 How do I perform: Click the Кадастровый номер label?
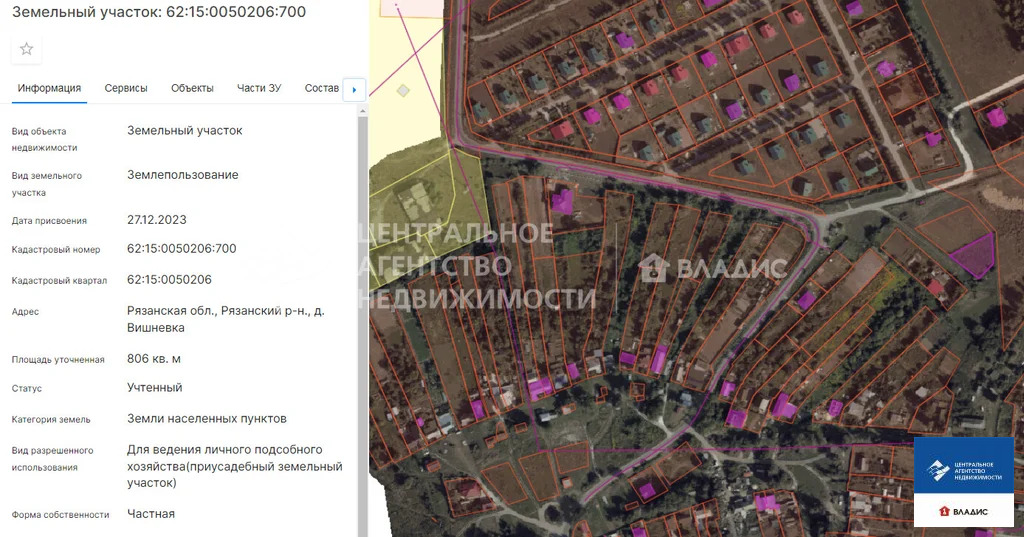click(x=56, y=250)
